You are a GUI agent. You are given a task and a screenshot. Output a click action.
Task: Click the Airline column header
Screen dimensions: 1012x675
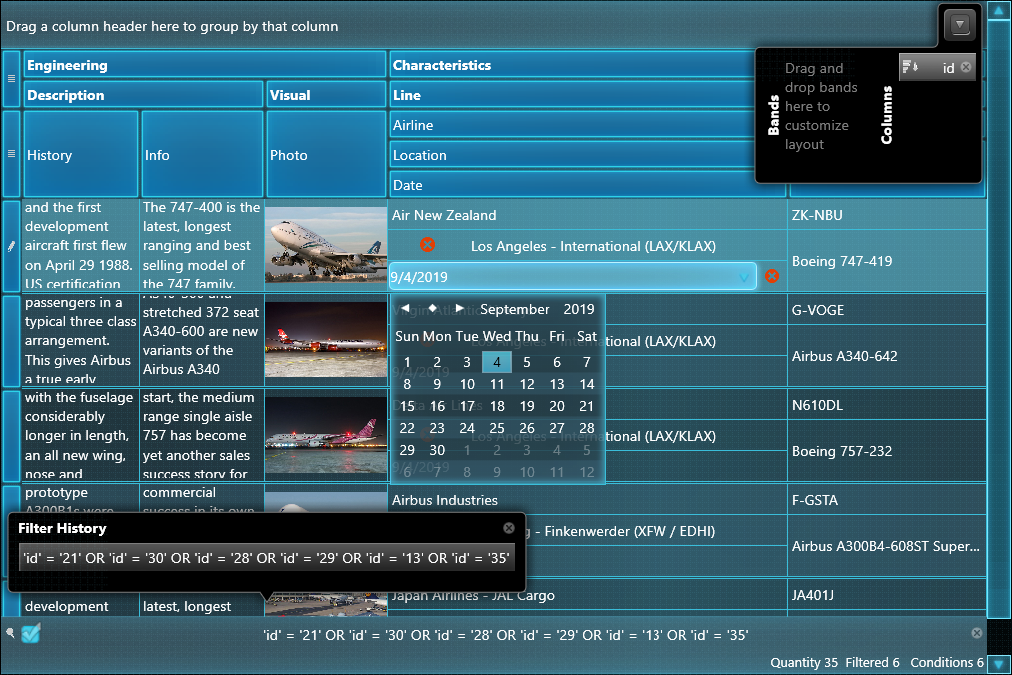[x=572, y=125]
